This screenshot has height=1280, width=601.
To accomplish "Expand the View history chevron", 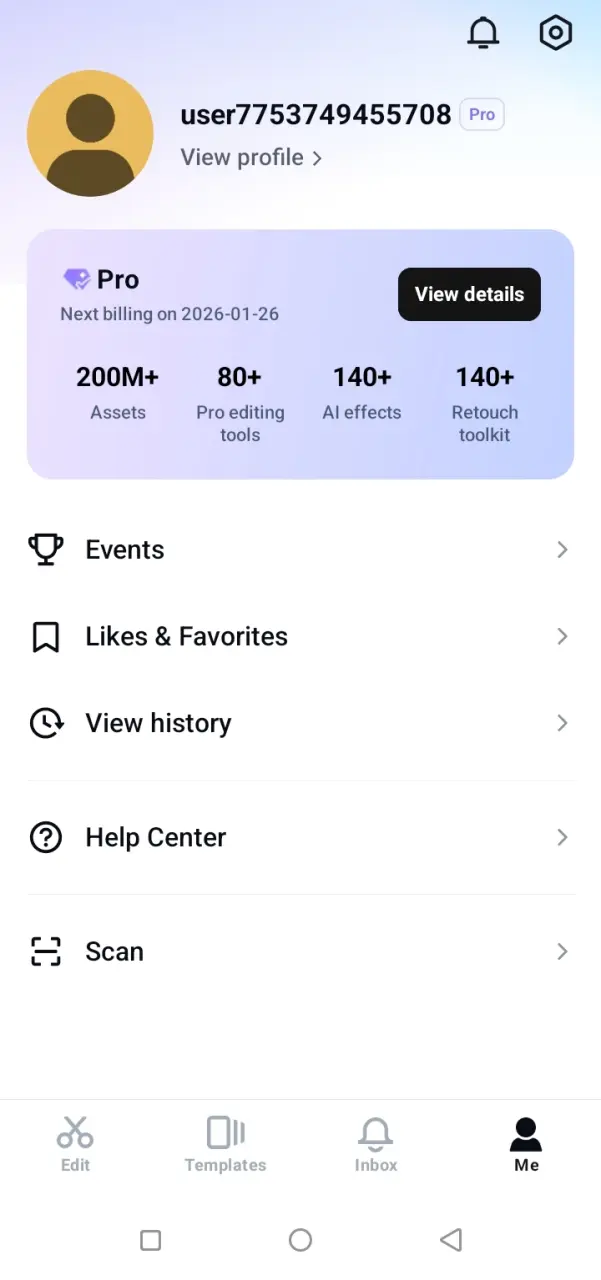I will (x=562, y=723).
